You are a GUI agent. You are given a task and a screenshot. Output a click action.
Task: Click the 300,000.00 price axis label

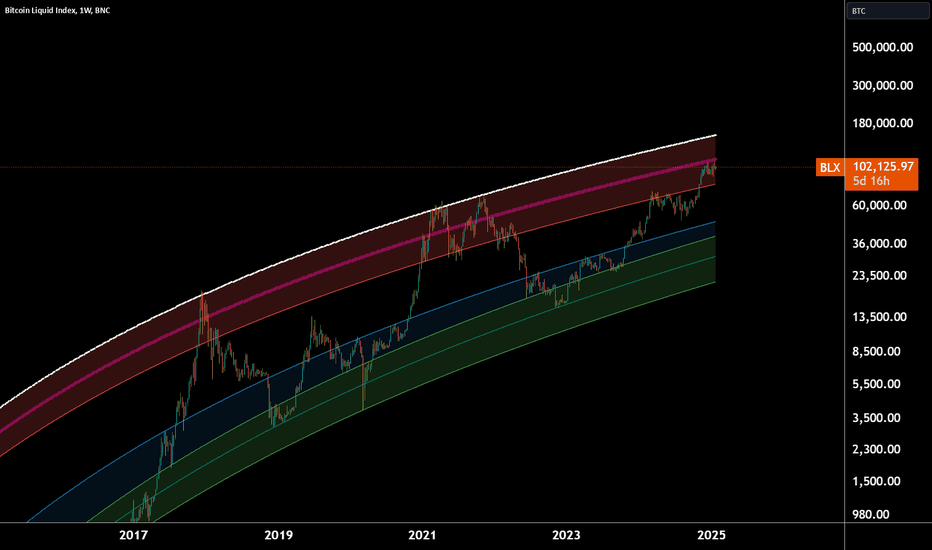coord(882,85)
